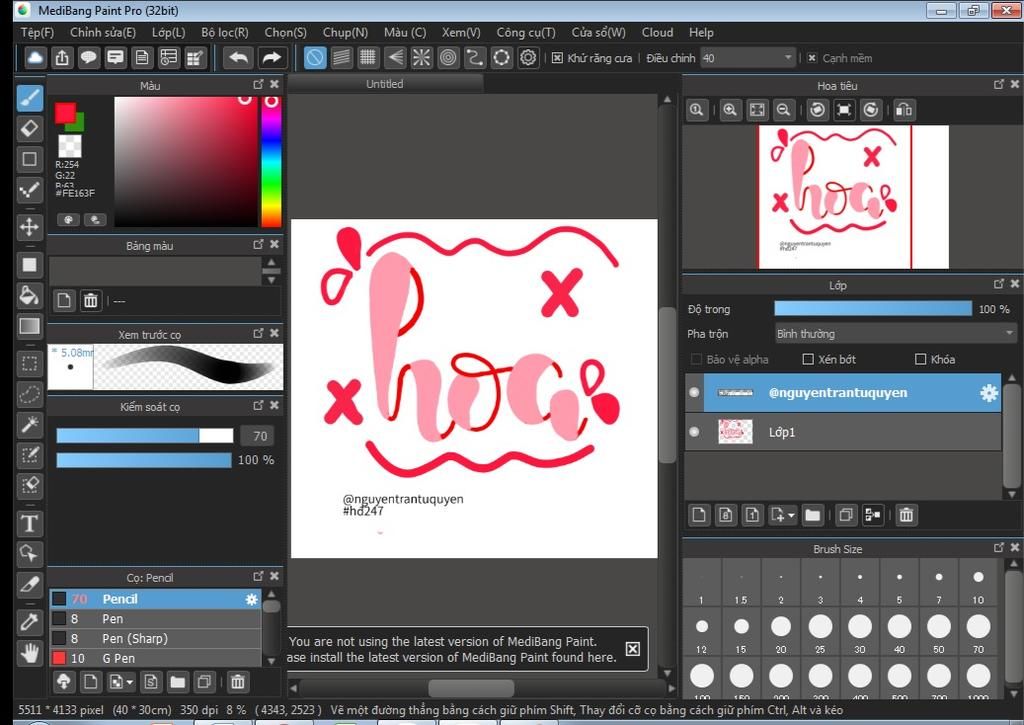
Task: Hide the Lớp1 layer
Action: (x=694, y=432)
